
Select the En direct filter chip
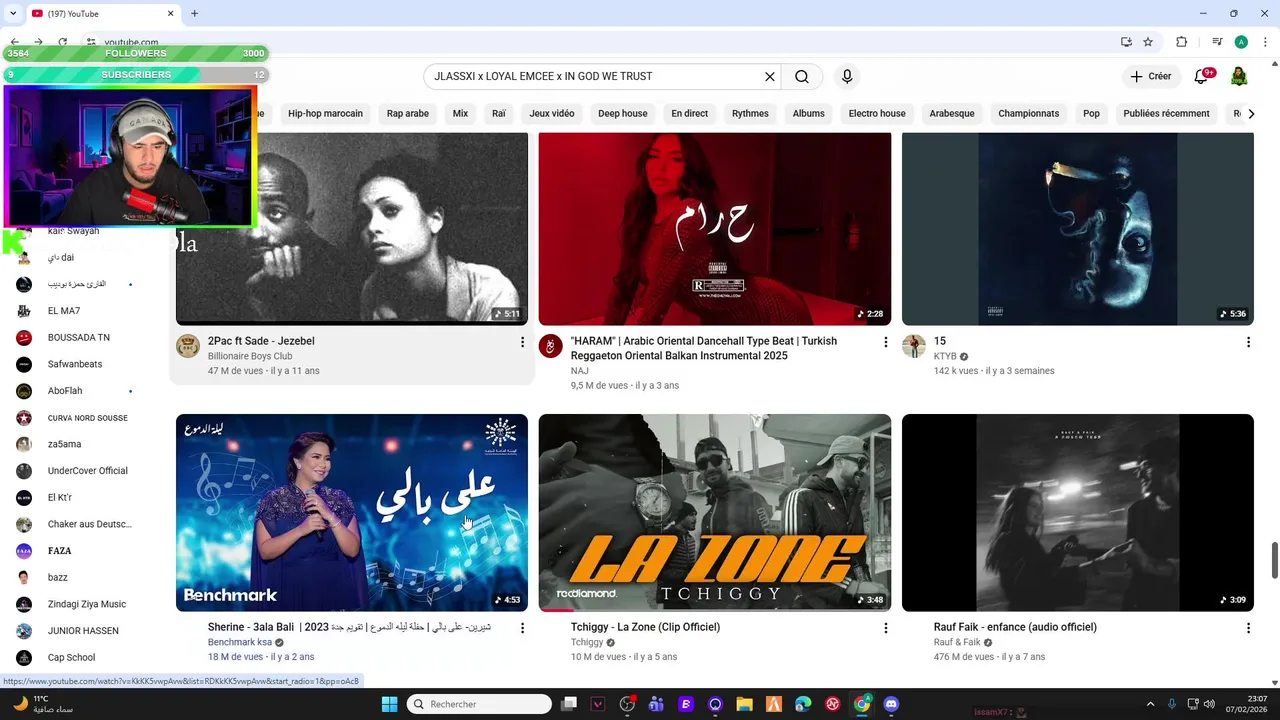(690, 113)
